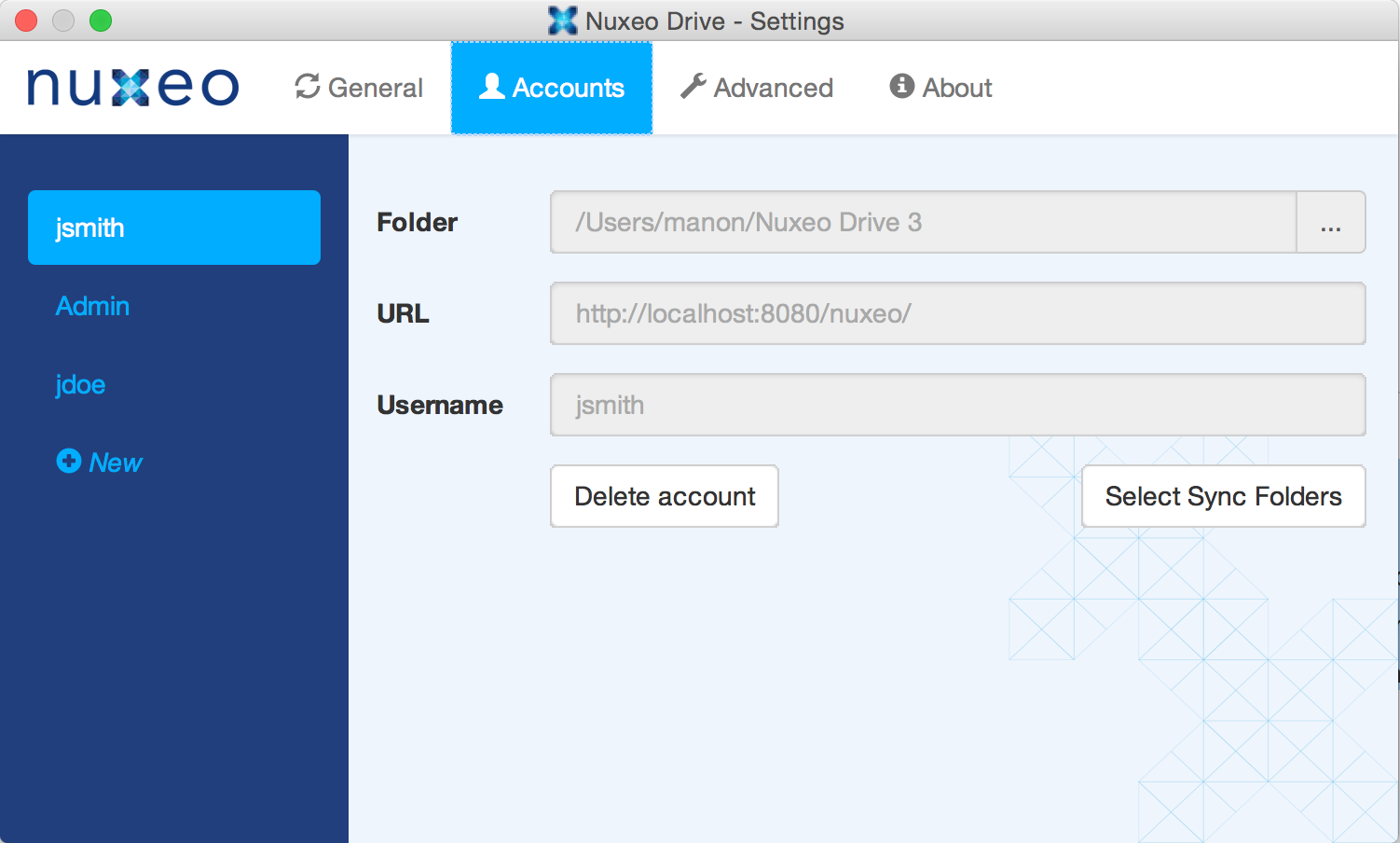Click the Folder path field

click(x=924, y=222)
